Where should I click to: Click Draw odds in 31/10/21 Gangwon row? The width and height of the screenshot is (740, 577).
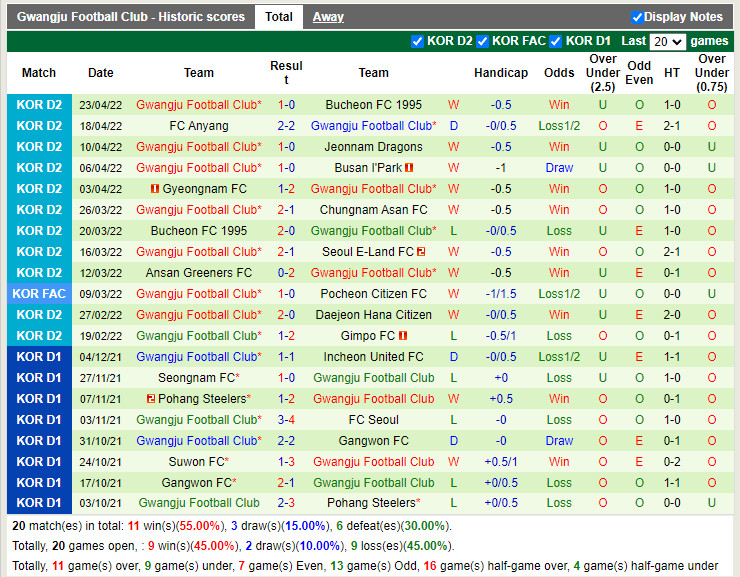point(559,441)
